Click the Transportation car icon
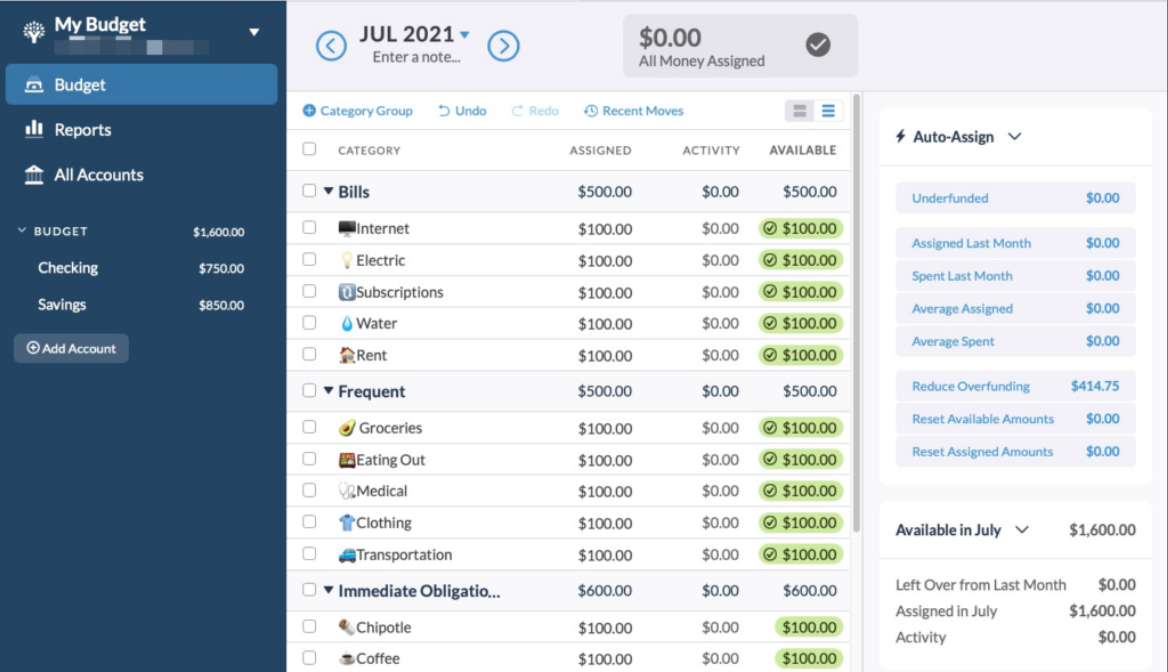 click(346, 554)
